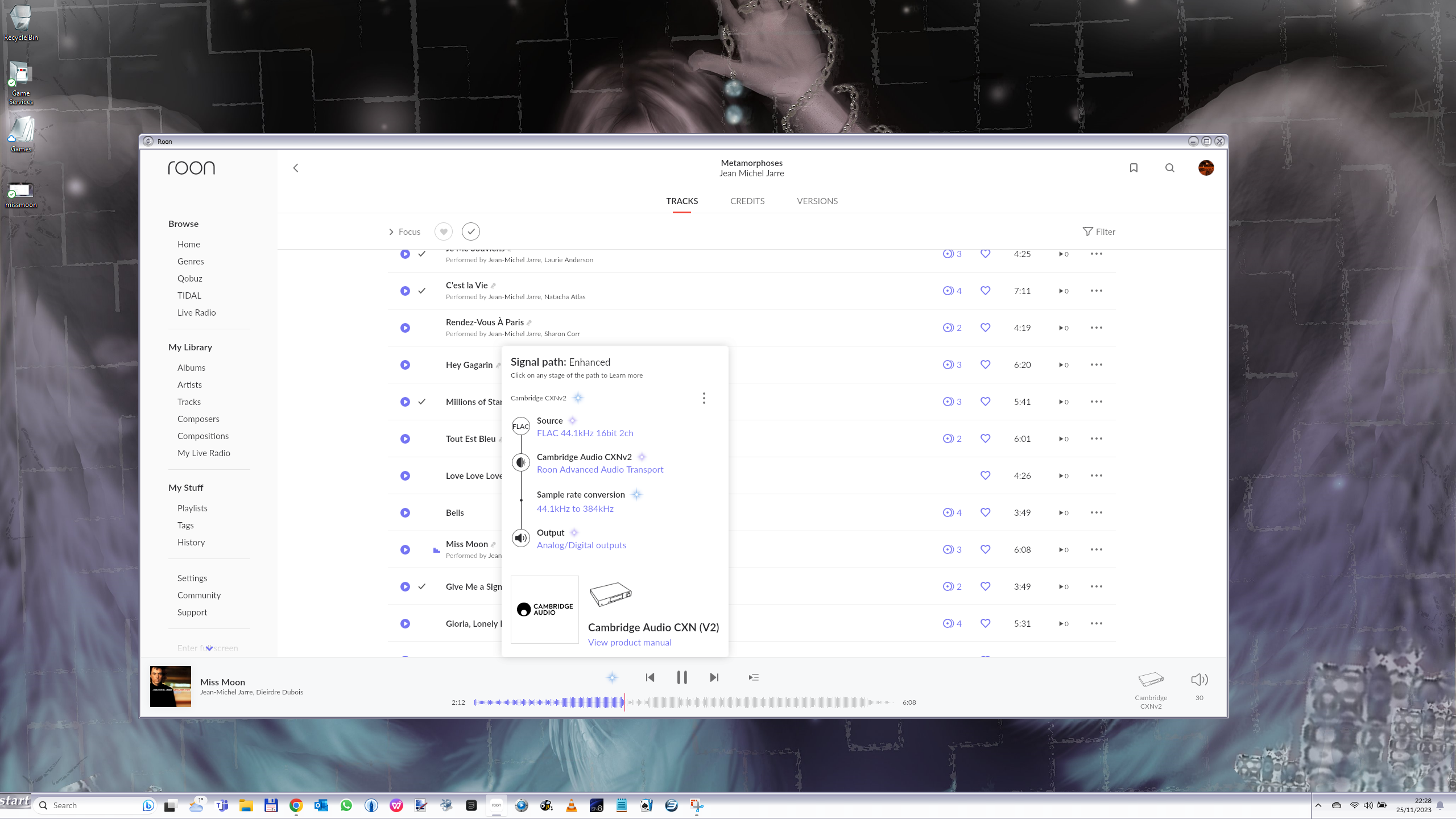Open the play queue icon
This screenshot has width=1456, height=819.
[754, 677]
